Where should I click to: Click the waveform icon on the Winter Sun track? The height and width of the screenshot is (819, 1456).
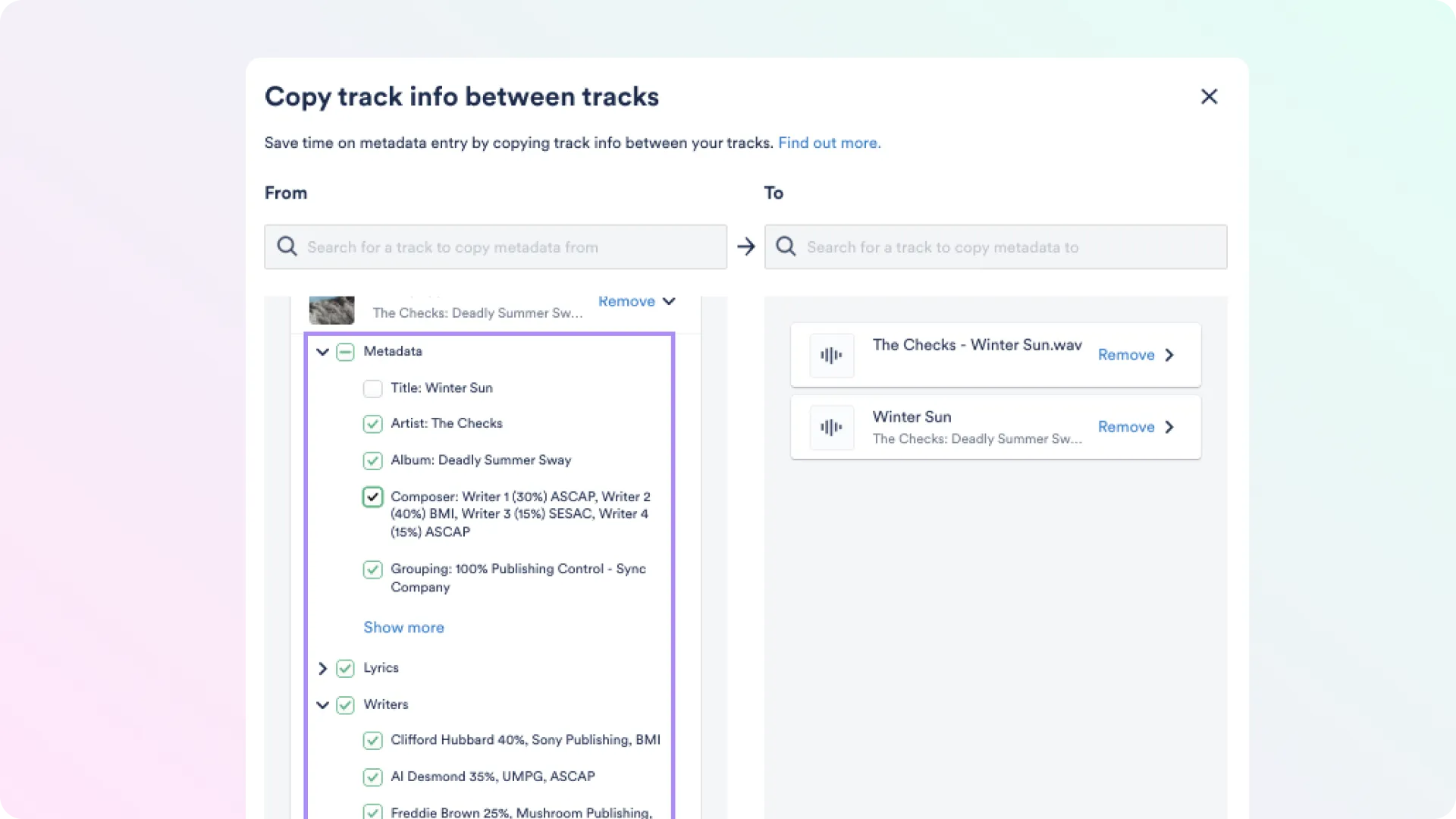(x=831, y=427)
